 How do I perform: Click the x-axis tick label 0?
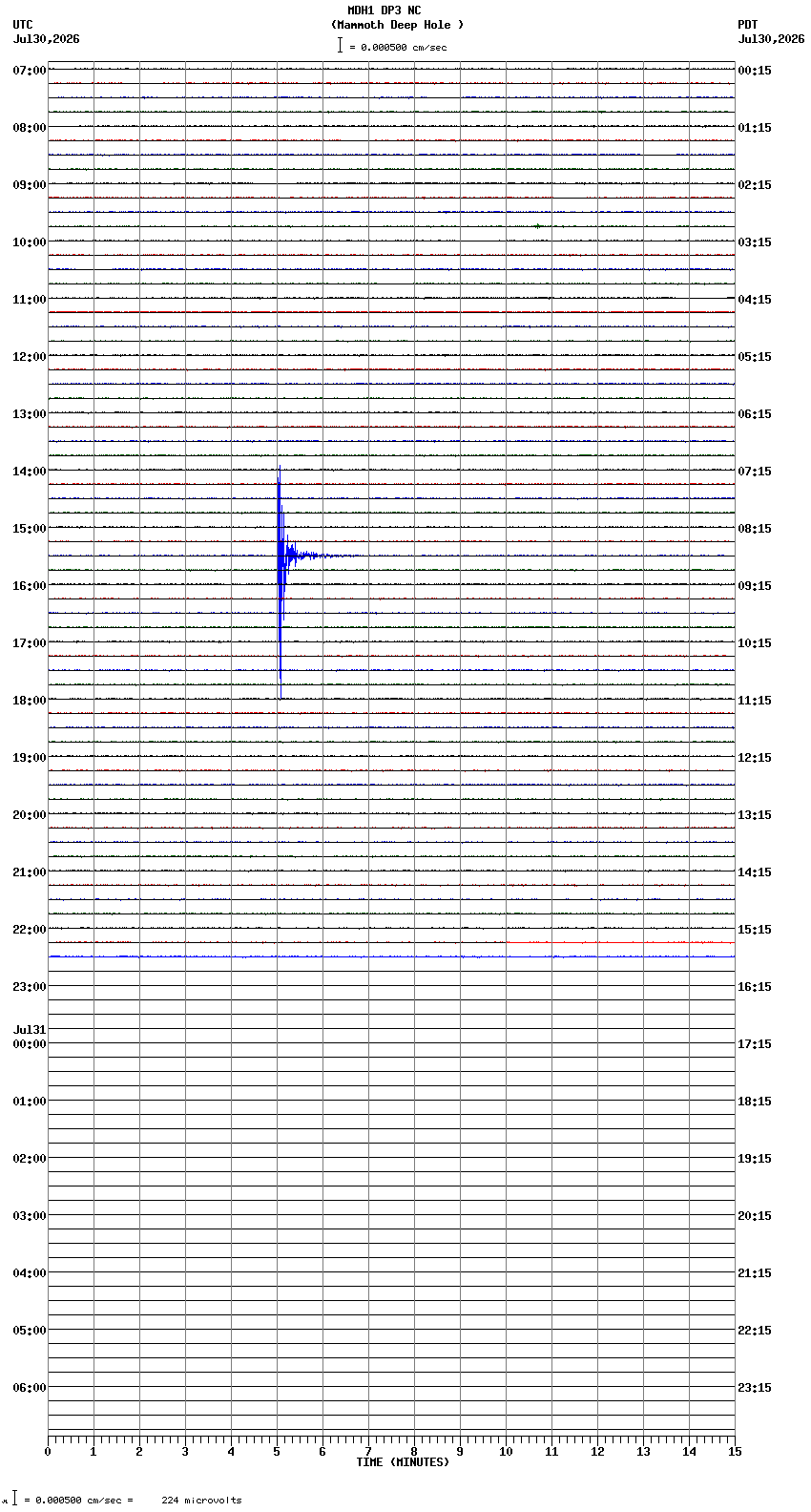click(48, 1452)
